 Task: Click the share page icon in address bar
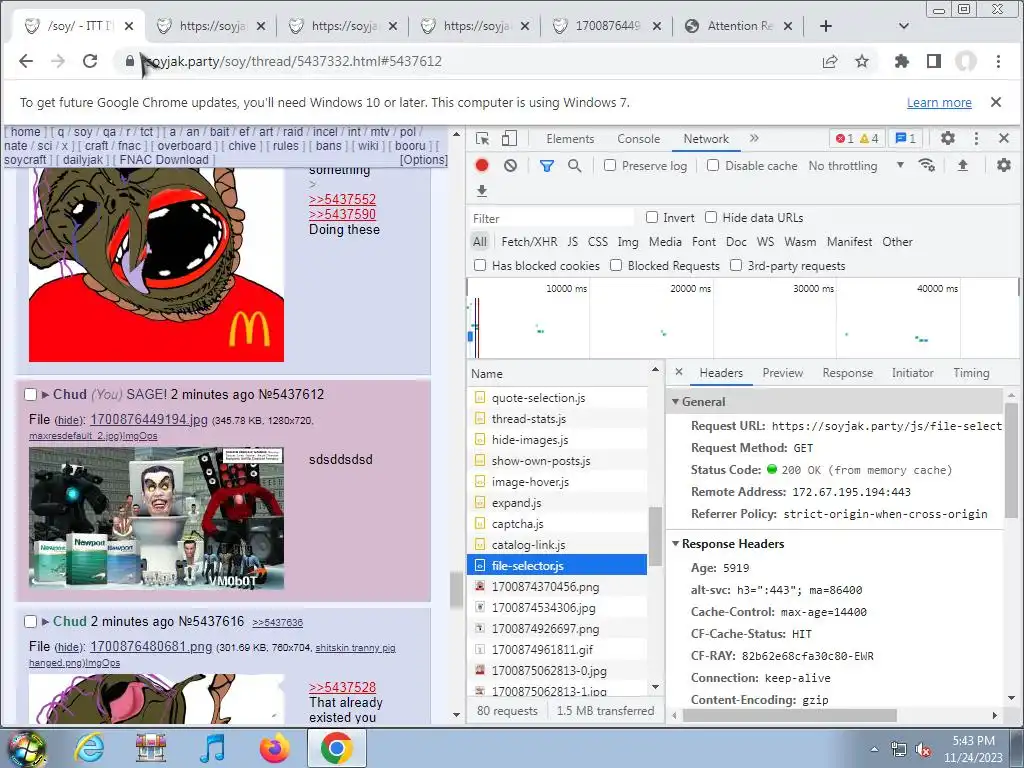tap(830, 61)
